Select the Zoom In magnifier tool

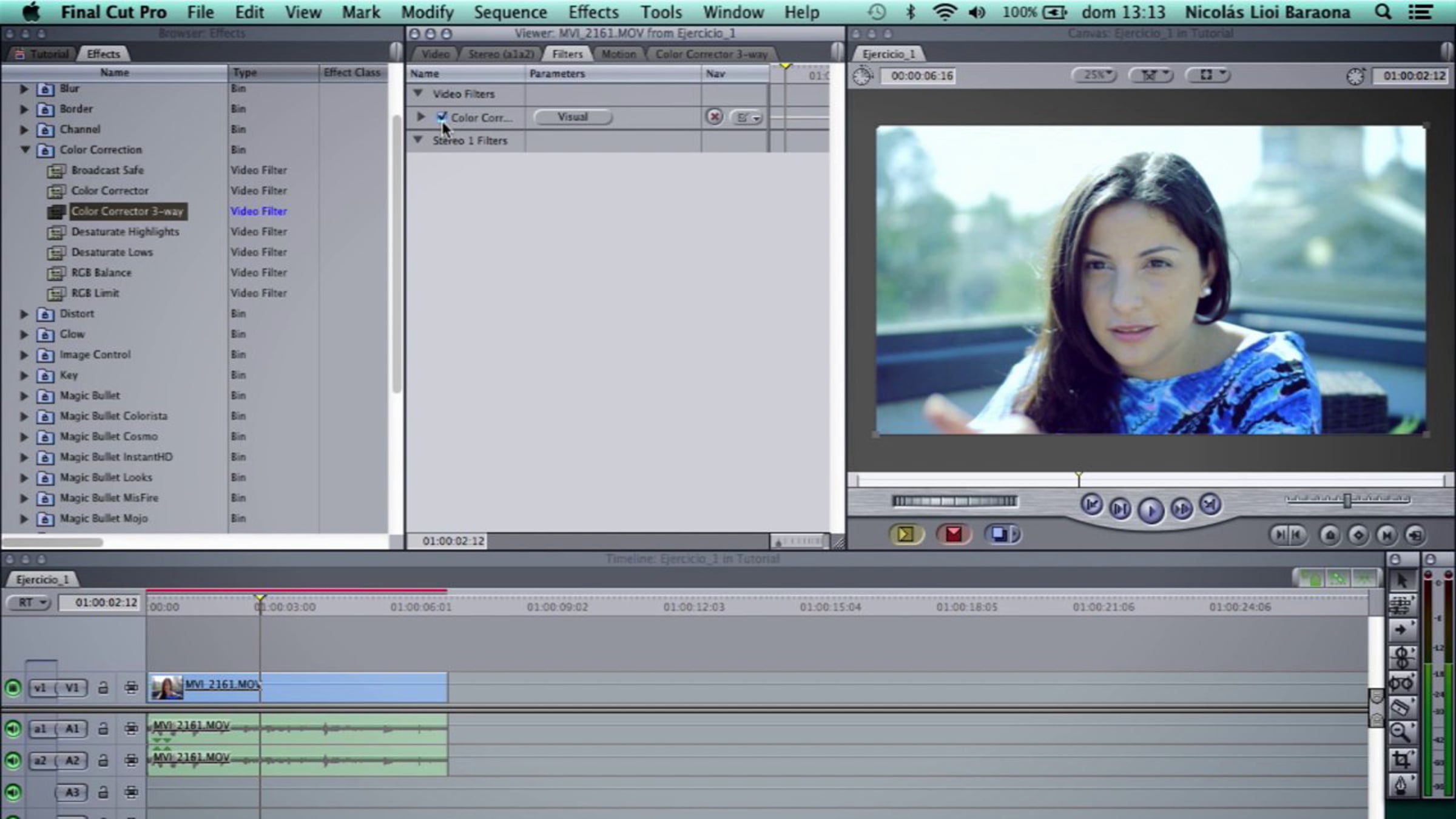1401,733
